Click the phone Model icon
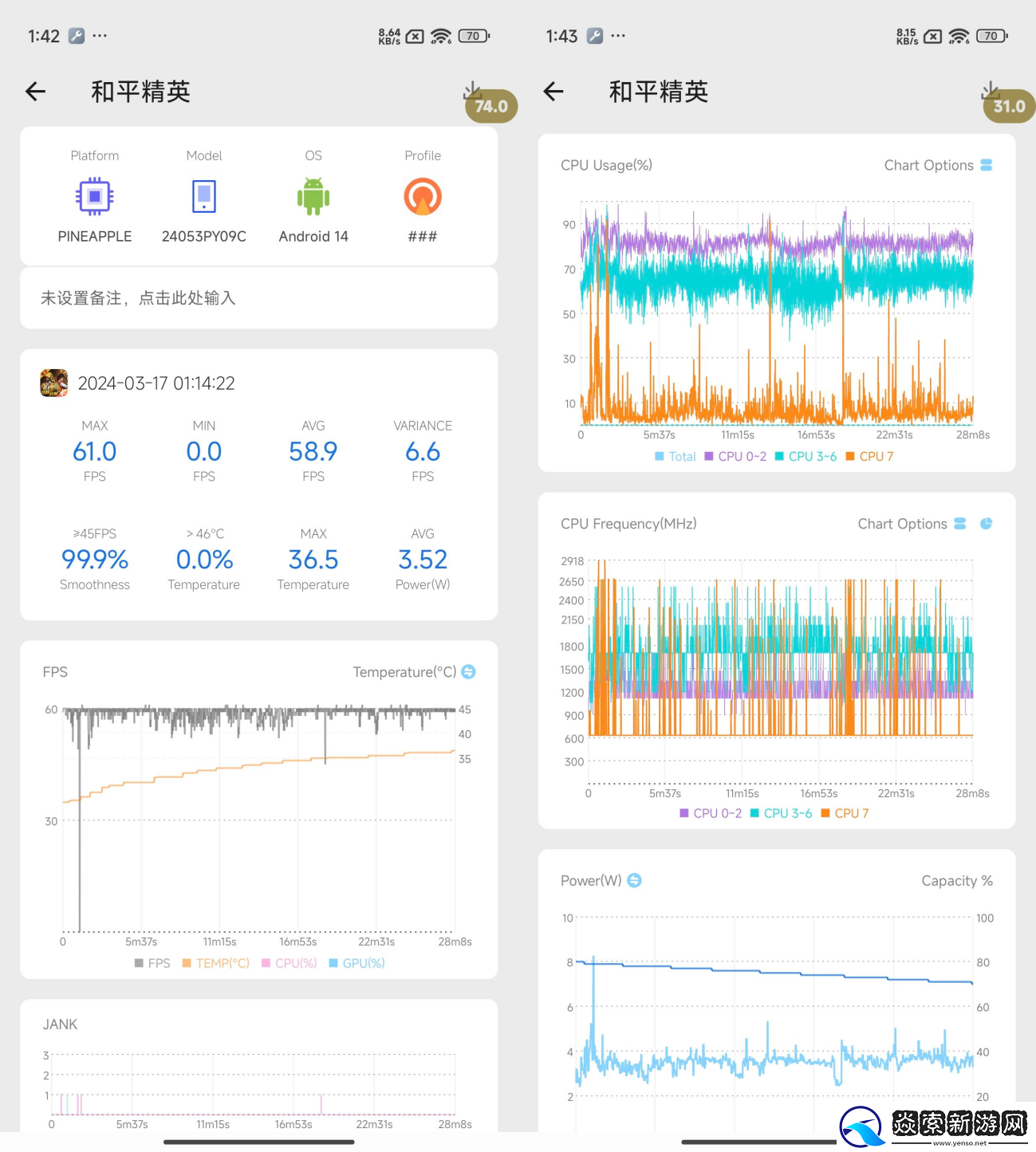1036x1152 pixels. pos(204,197)
